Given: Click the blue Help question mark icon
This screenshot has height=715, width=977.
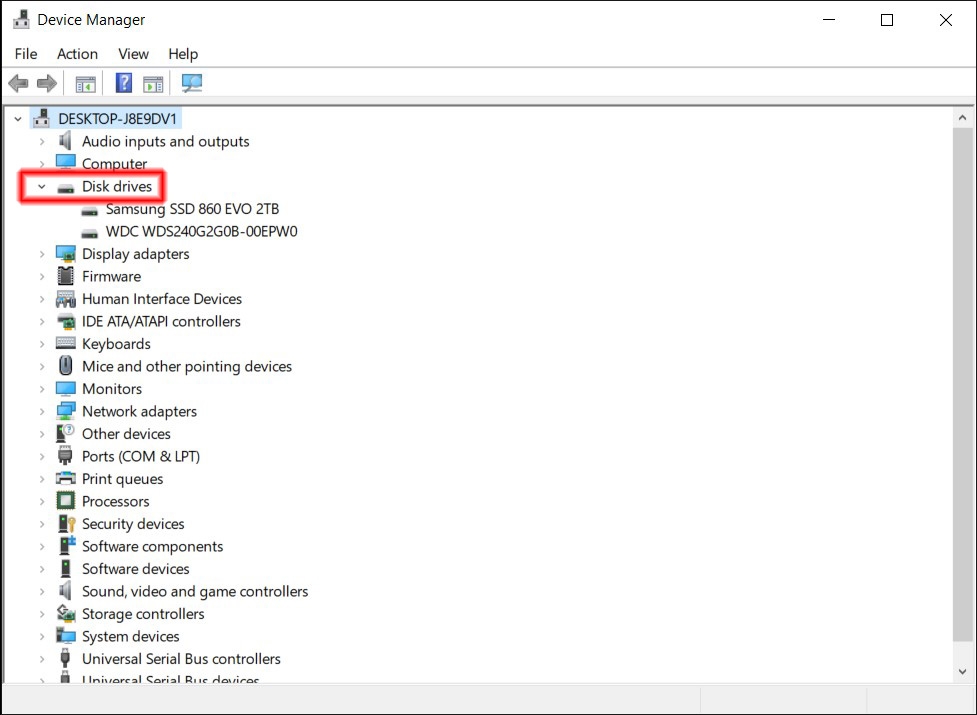Looking at the screenshot, I should click(123, 83).
